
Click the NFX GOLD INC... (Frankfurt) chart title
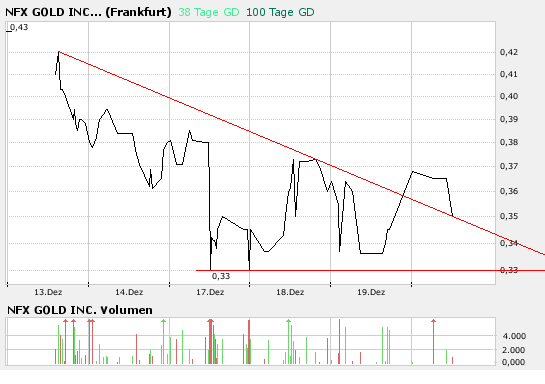pos(88,12)
